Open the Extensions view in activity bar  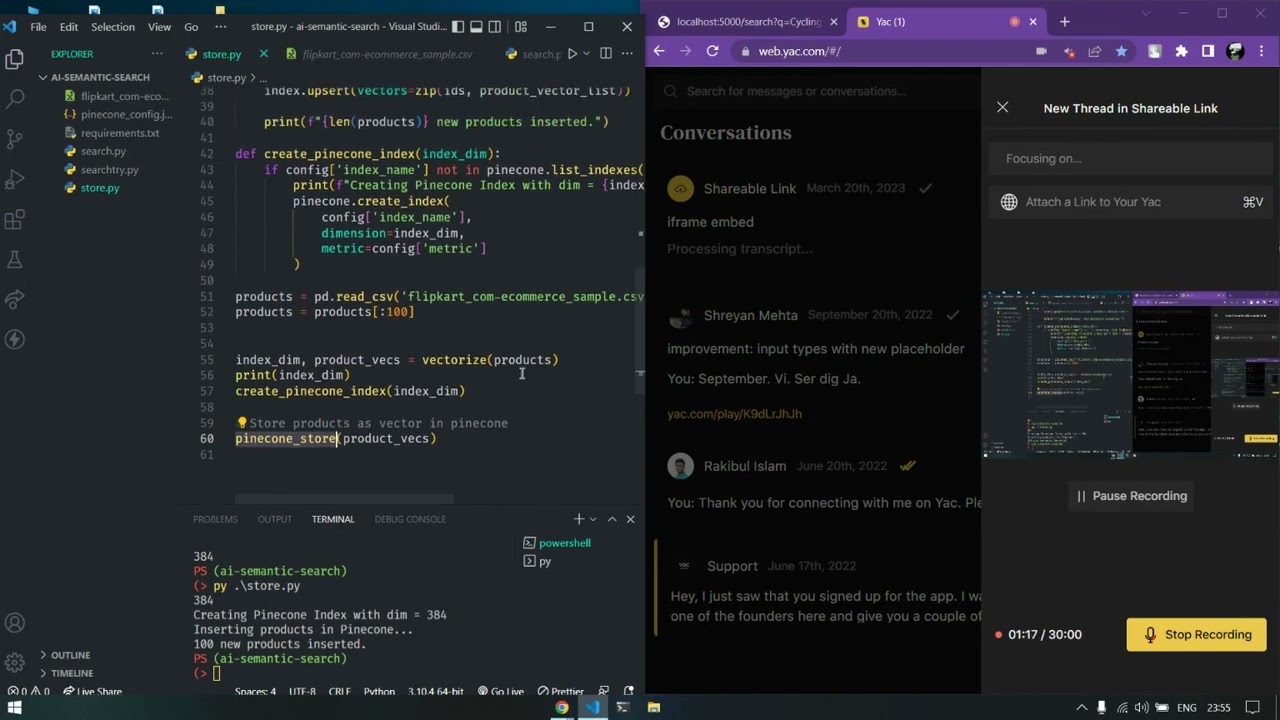[x=15, y=220]
